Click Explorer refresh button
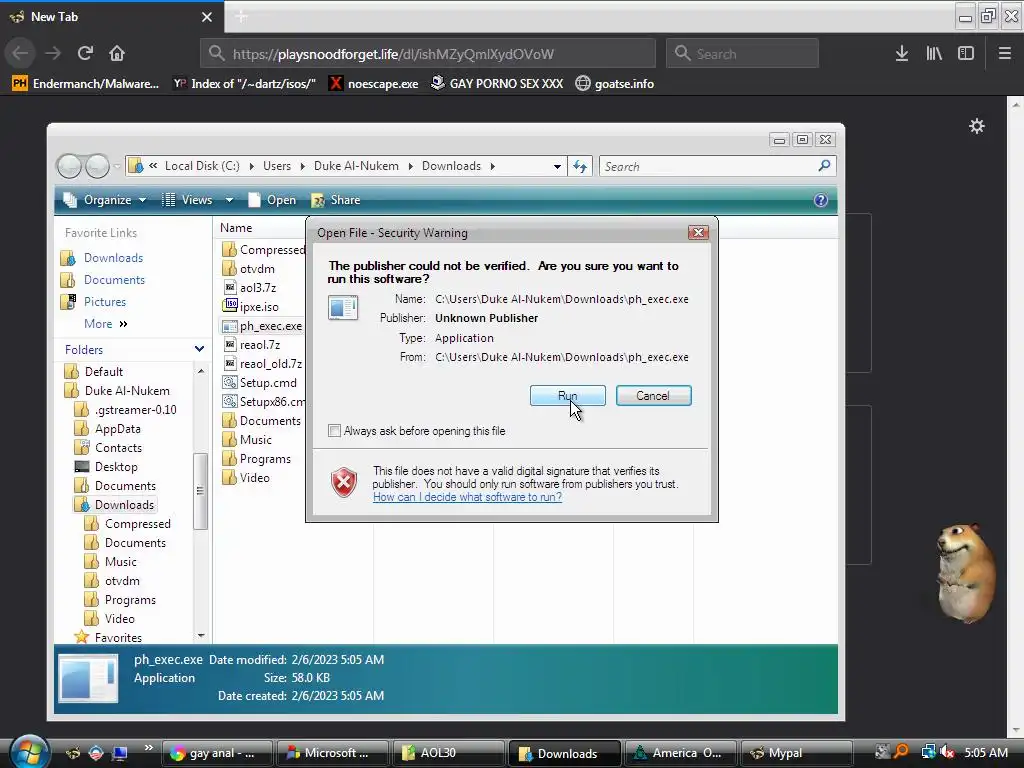Viewport: 1024px width, 768px height. [580, 167]
